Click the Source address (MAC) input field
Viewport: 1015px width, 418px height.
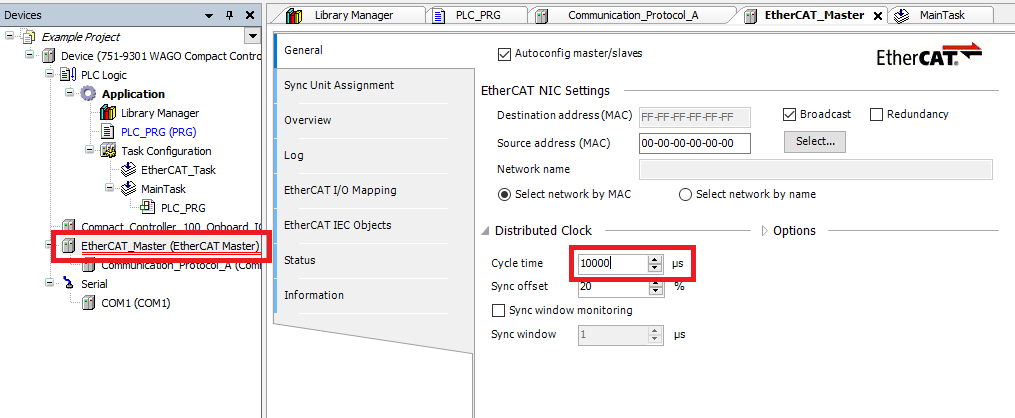click(694, 143)
